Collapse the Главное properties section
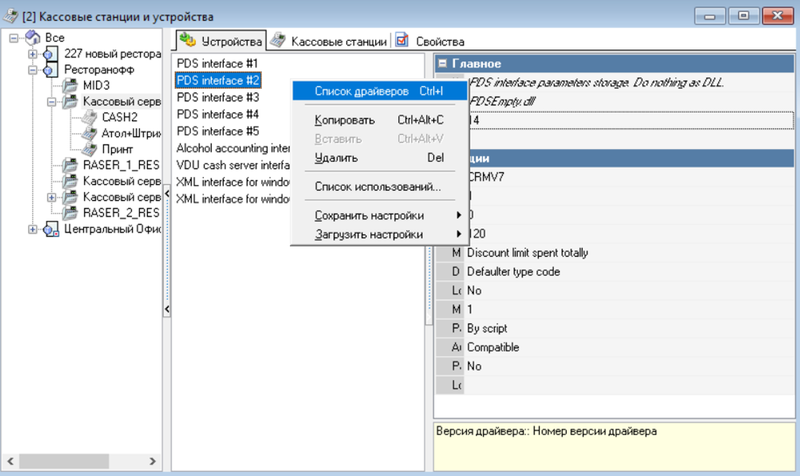This screenshot has width=800, height=476. (x=442, y=63)
